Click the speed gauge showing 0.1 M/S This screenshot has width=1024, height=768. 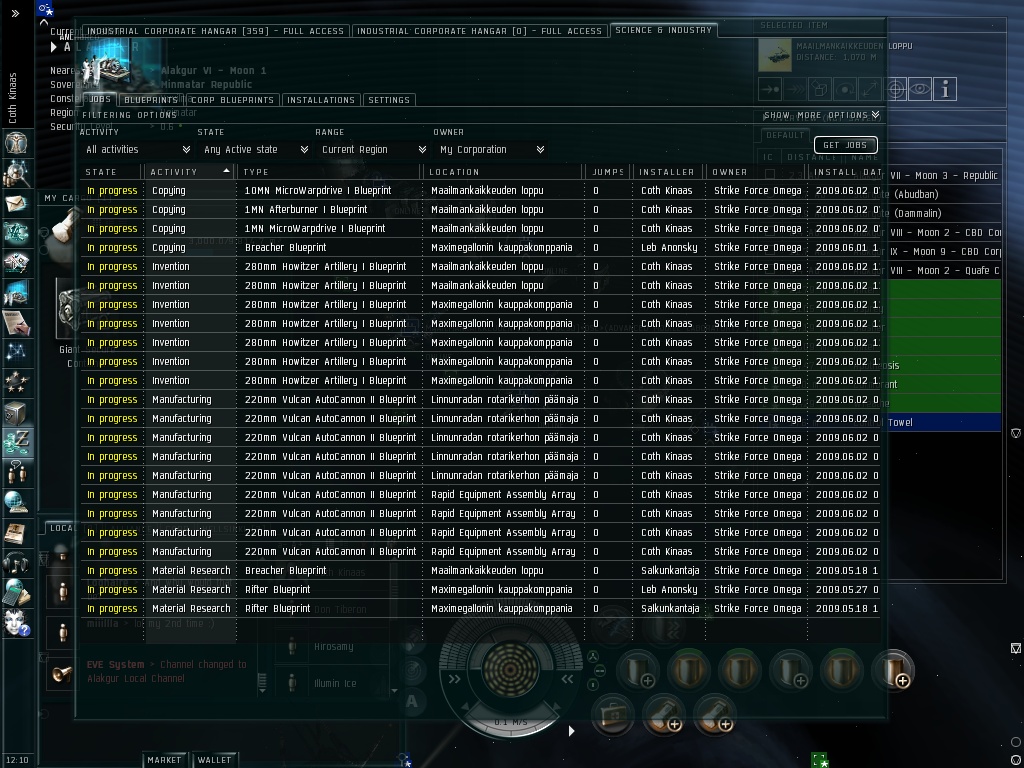[511, 722]
